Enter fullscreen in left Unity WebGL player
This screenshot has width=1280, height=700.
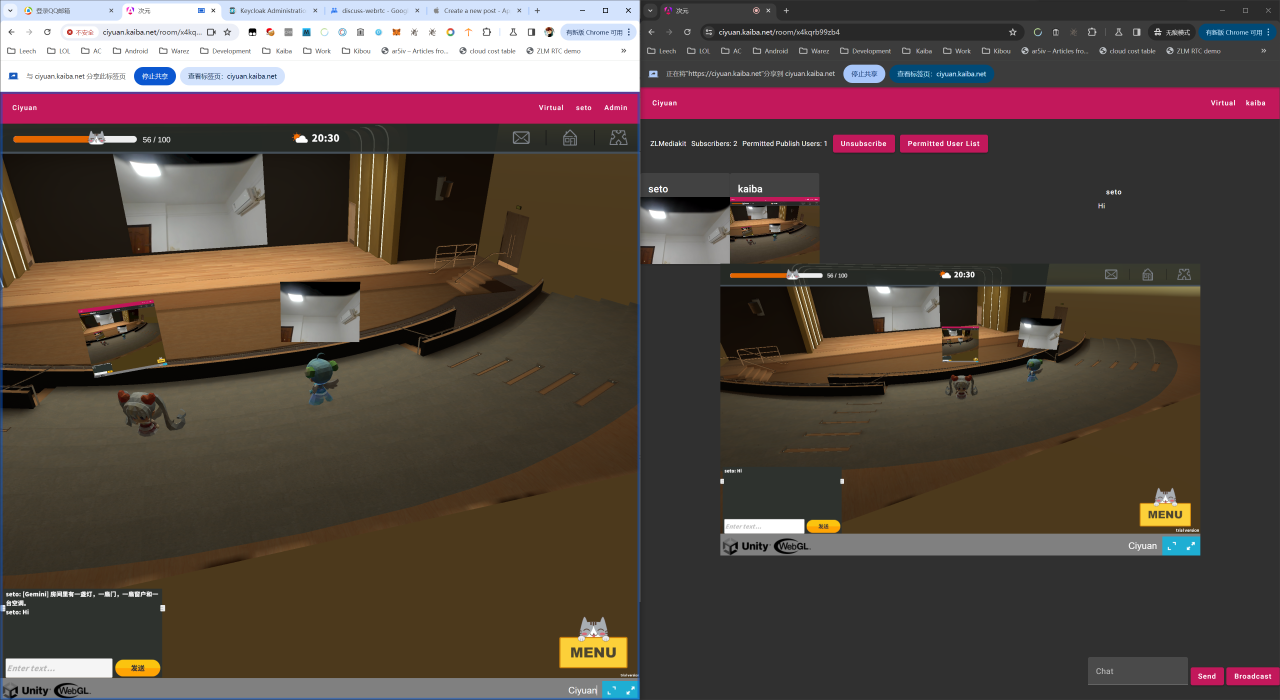pyautogui.click(x=630, y=690)
